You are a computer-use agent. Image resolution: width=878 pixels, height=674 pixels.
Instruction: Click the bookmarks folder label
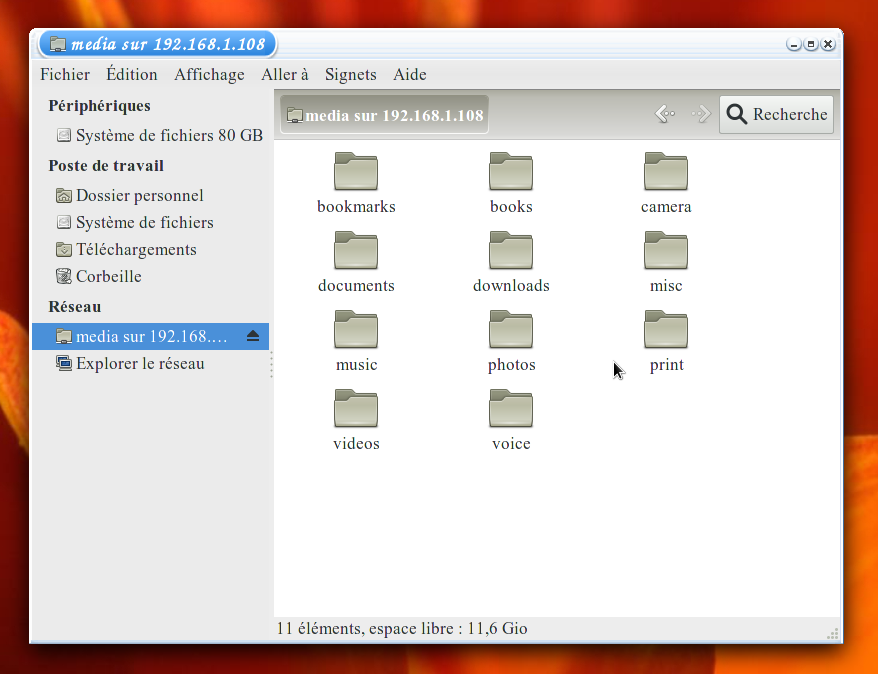pos(356,207)
